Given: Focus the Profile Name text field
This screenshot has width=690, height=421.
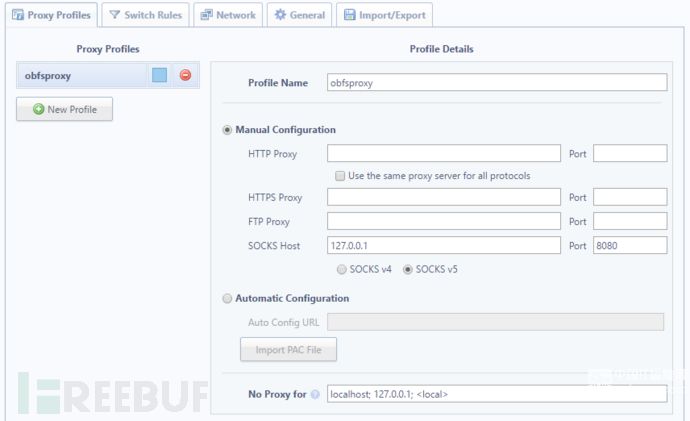Looking at the screenshot, I should pos(497,82).
